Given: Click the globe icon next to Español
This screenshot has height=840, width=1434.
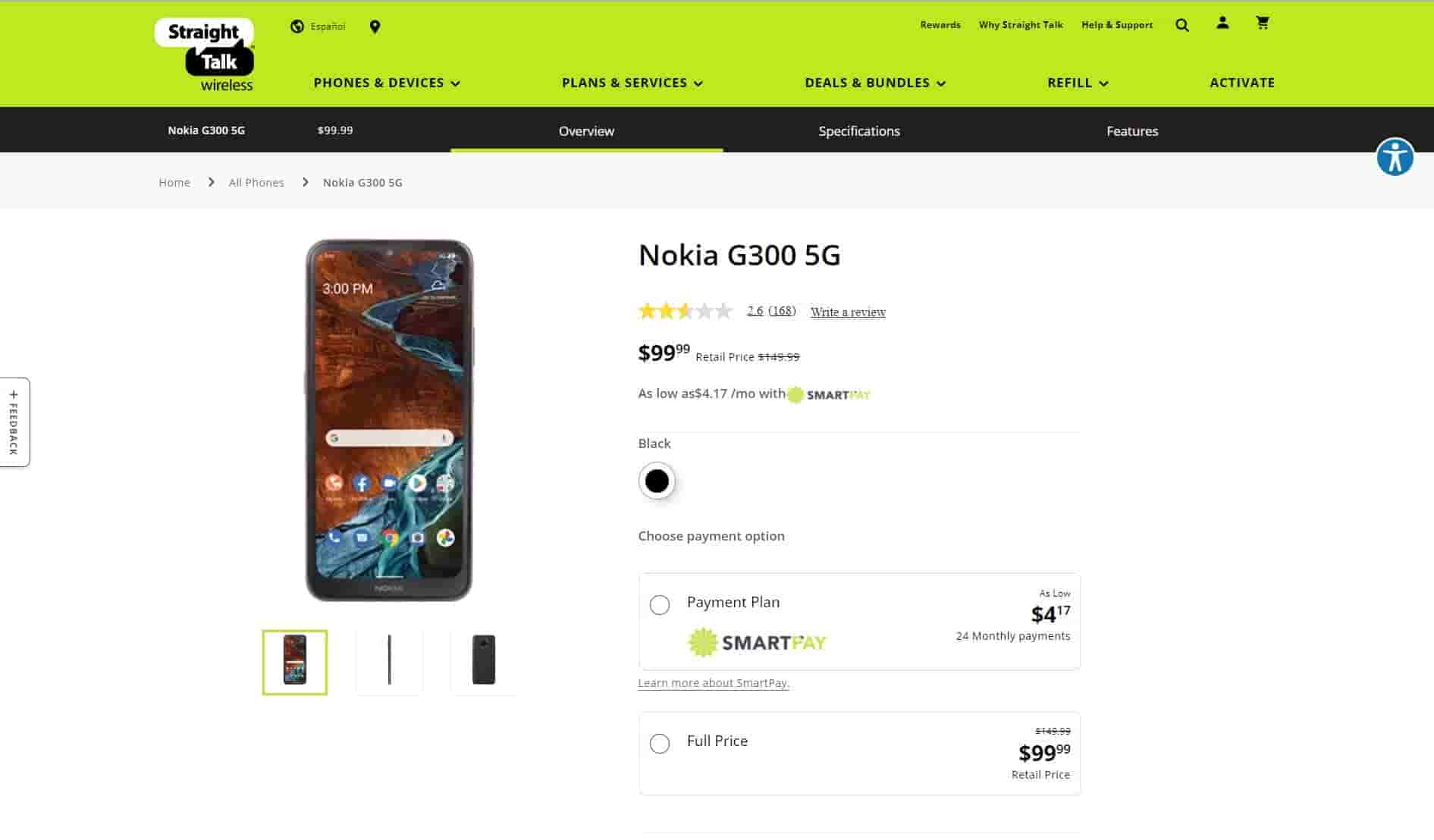Looking at the screenshot, I should pyautogui.click(x=296, y=26).
